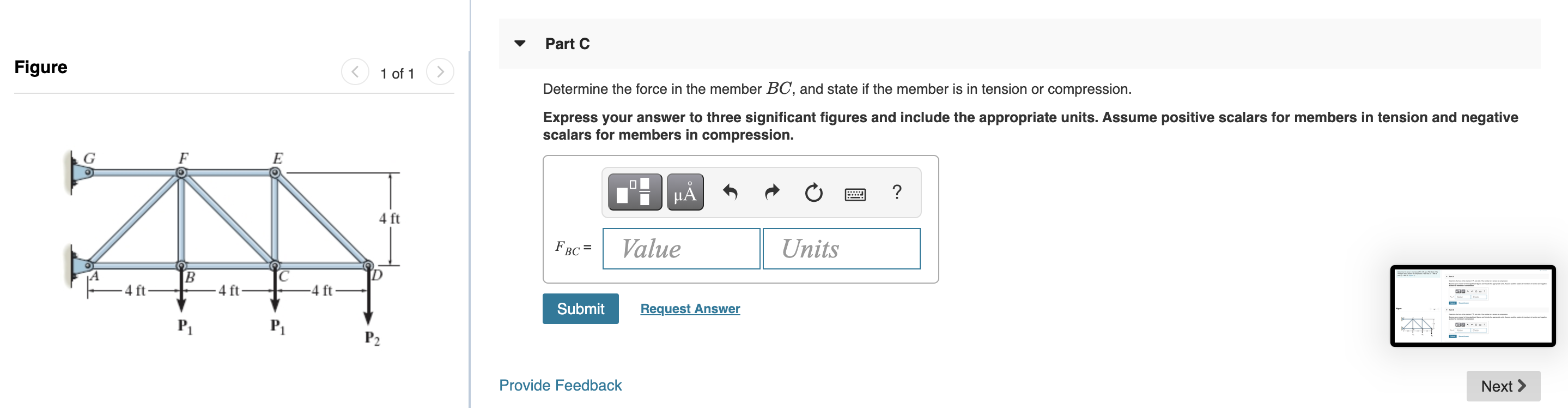Screen dimensions: 1568x408
Task: Select the Part C header label
Action: 567,43
